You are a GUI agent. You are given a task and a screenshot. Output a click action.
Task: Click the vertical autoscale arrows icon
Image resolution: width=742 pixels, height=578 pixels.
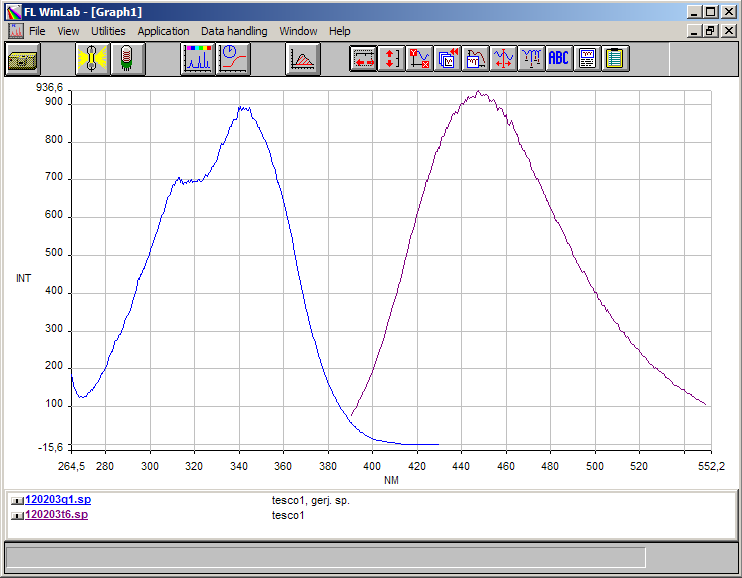[391, 59]
